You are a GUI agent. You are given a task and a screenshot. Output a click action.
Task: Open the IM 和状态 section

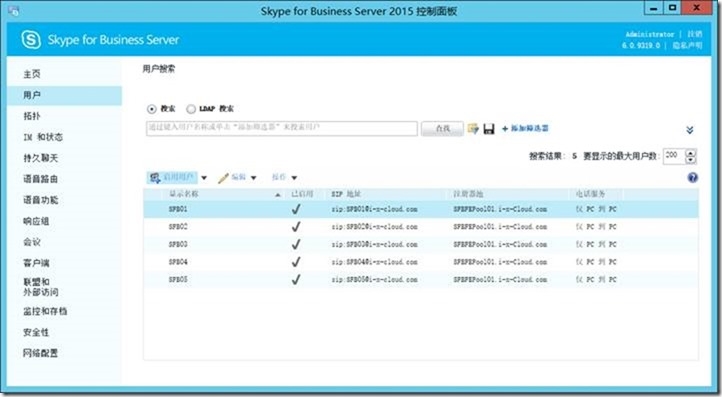point(43,137)
